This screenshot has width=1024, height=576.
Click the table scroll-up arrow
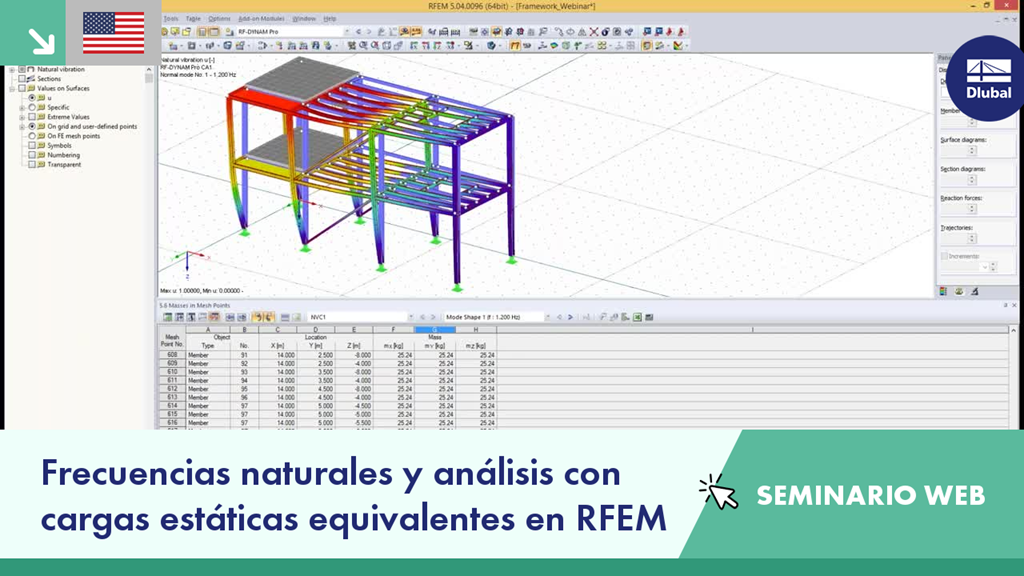(x=1013, y=331)
